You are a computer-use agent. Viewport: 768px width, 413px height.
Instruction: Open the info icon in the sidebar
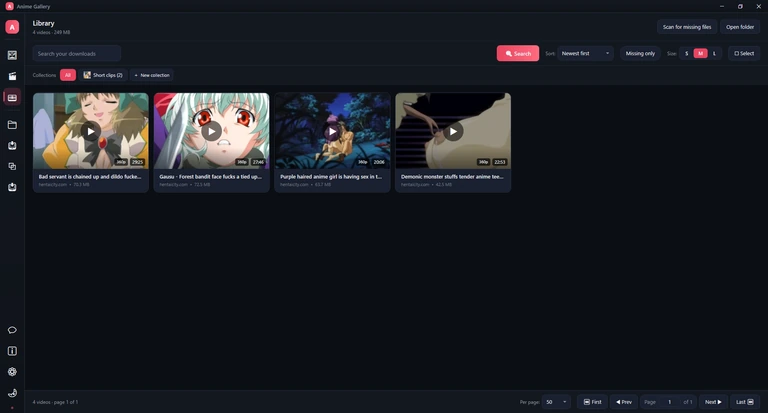[x=12, y=351]
